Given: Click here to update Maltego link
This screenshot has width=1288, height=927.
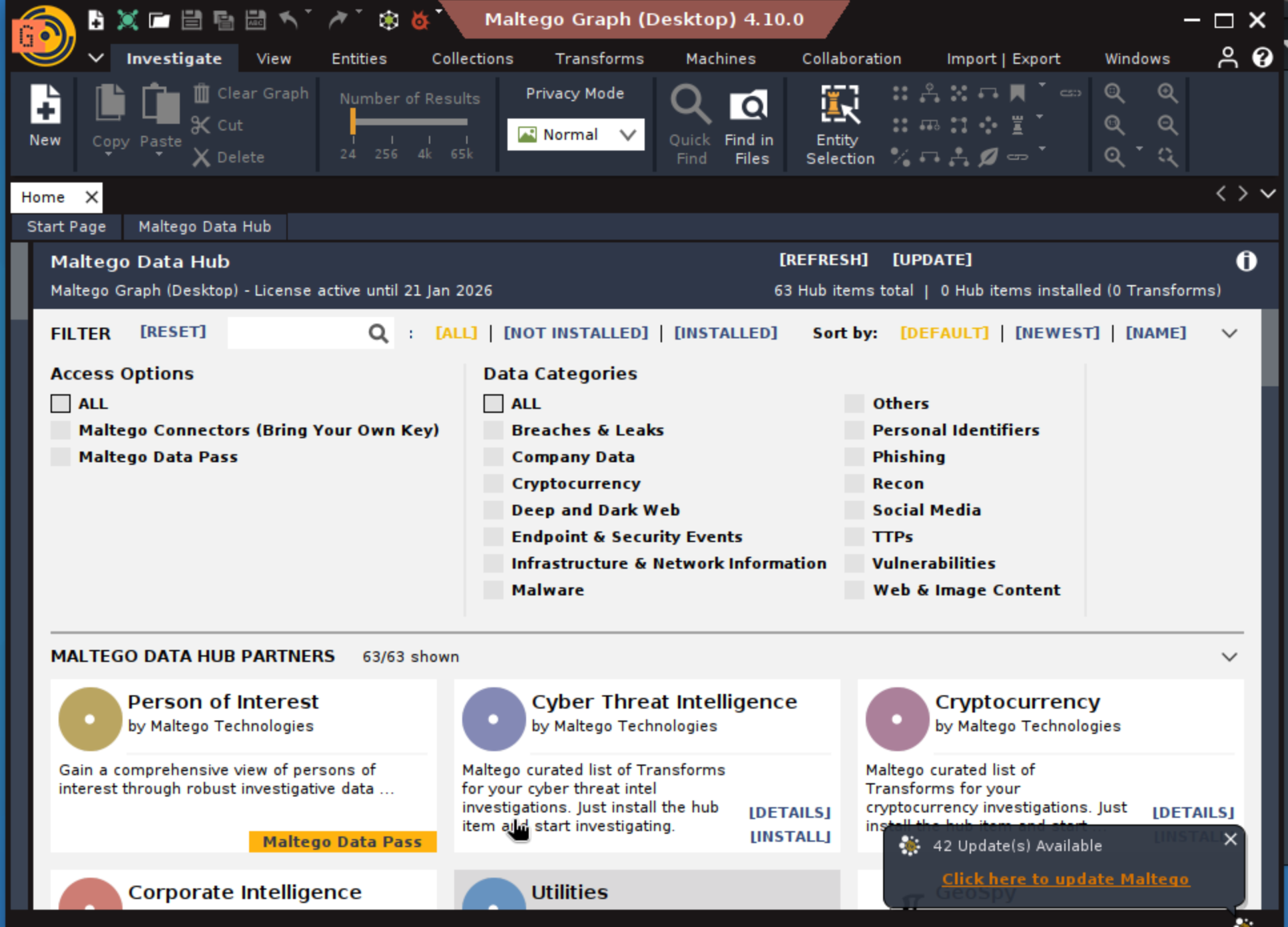Looking at the screenshot, I should pos(1065,879).
